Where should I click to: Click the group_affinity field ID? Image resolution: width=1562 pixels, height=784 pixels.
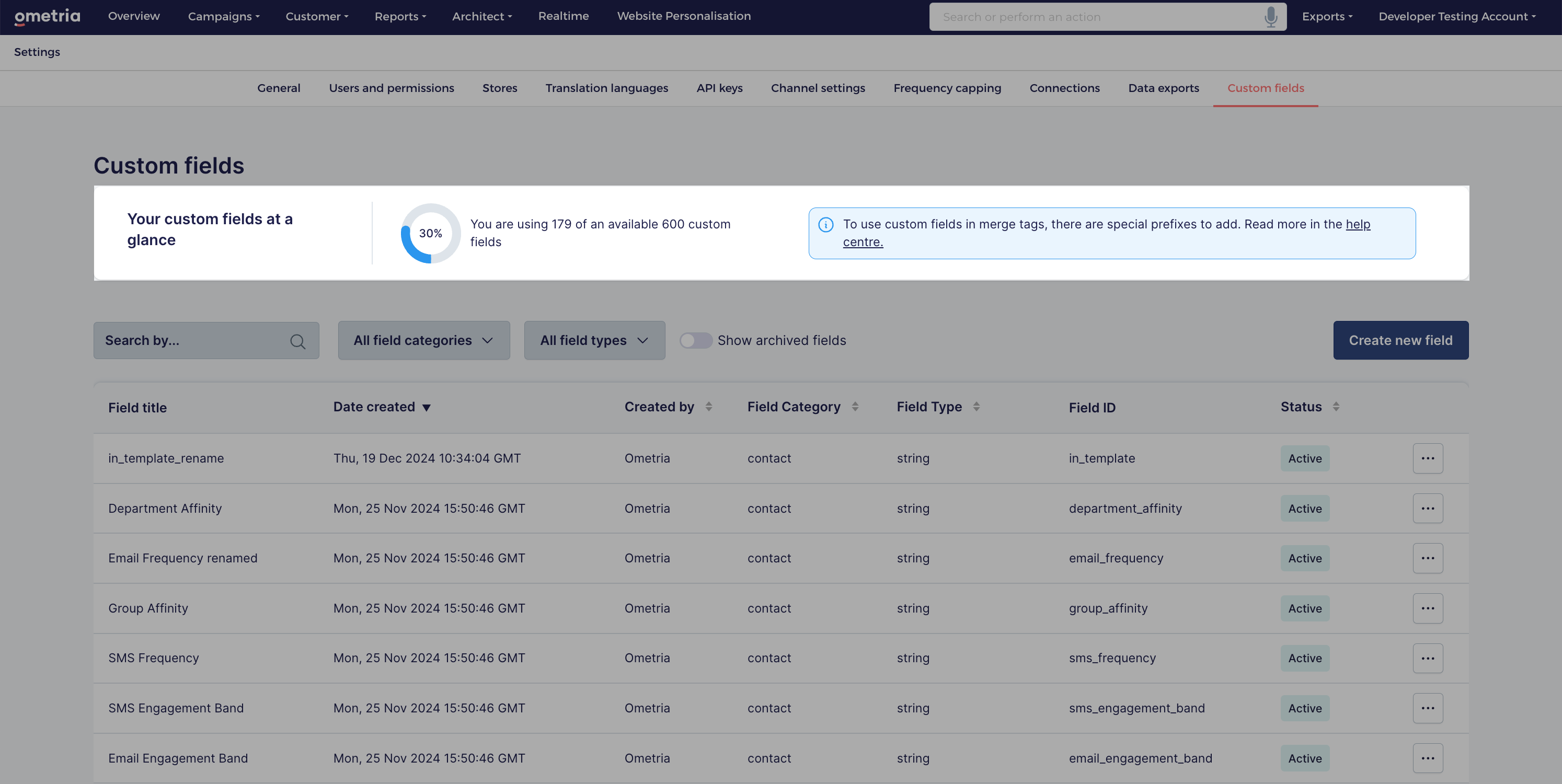pos(1108,608)
